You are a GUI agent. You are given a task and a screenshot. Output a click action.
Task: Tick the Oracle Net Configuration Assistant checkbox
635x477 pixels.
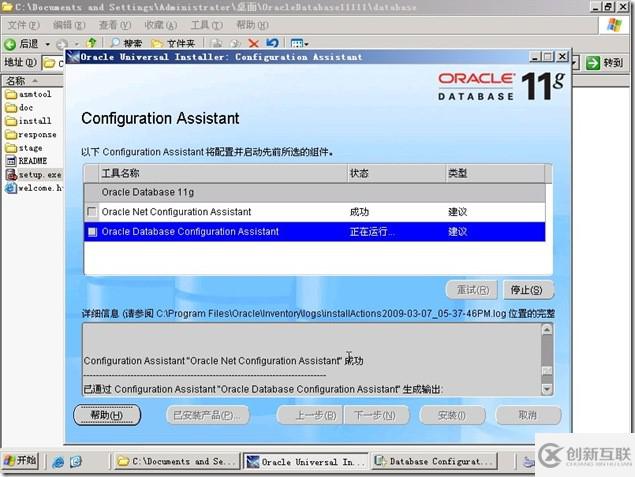pos(92,212)
